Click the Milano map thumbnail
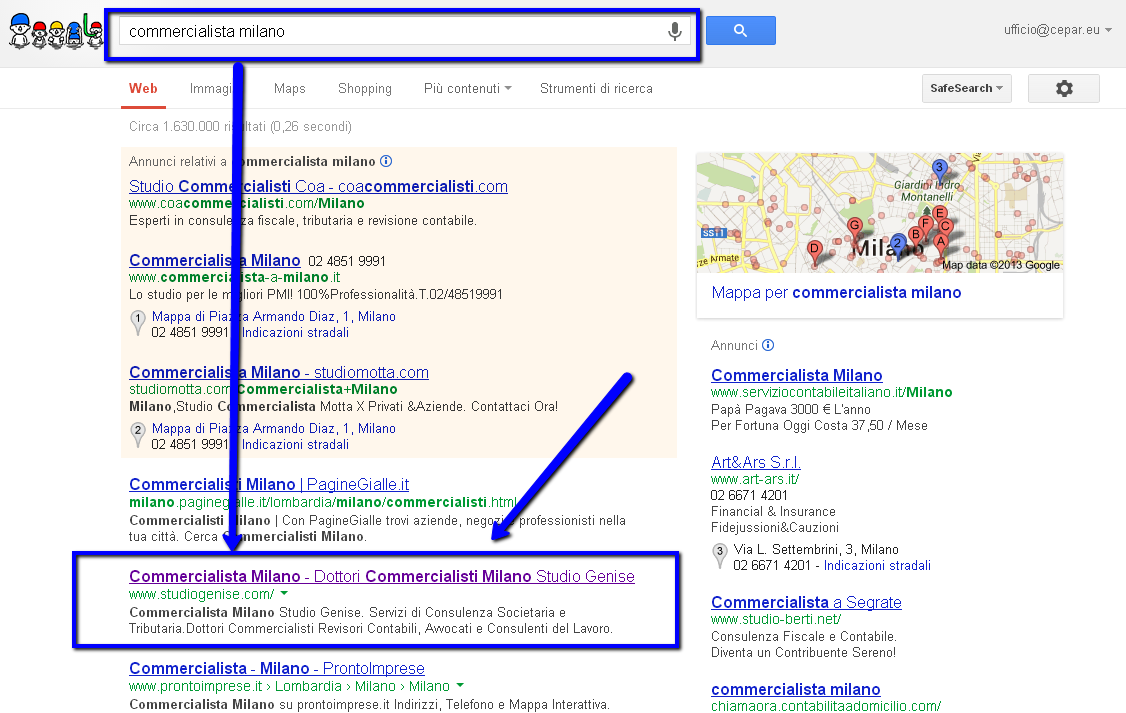 point(880,213)
